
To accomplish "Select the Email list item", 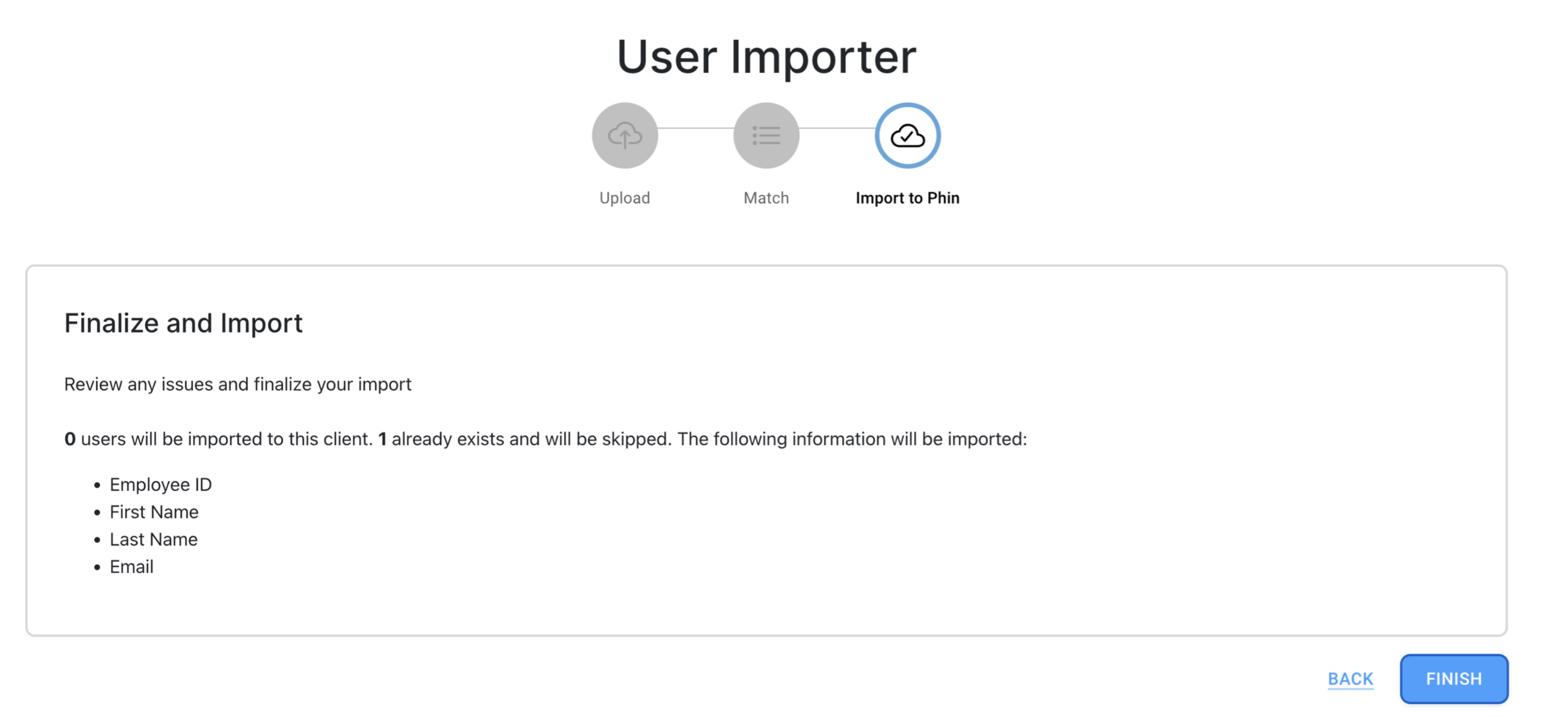I will [132, 567].
